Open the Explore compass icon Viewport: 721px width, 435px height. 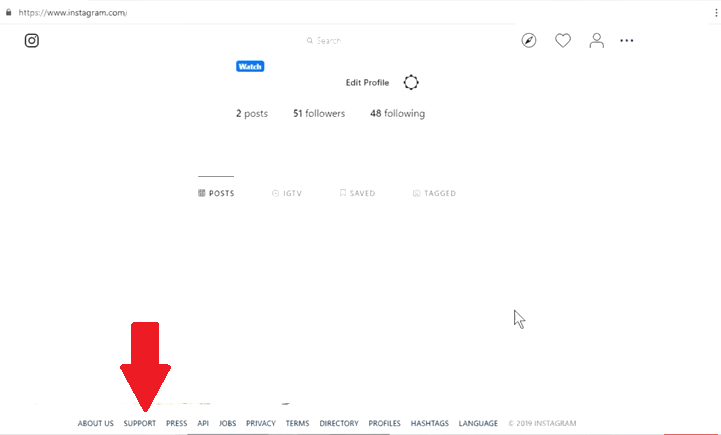pos(529,40)
